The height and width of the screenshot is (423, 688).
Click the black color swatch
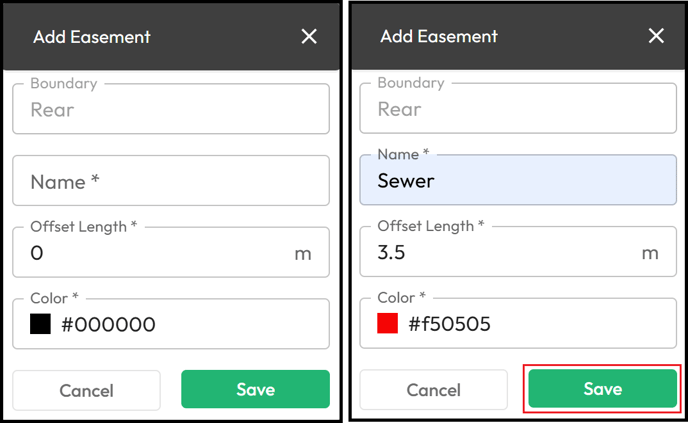coord(40,324)
